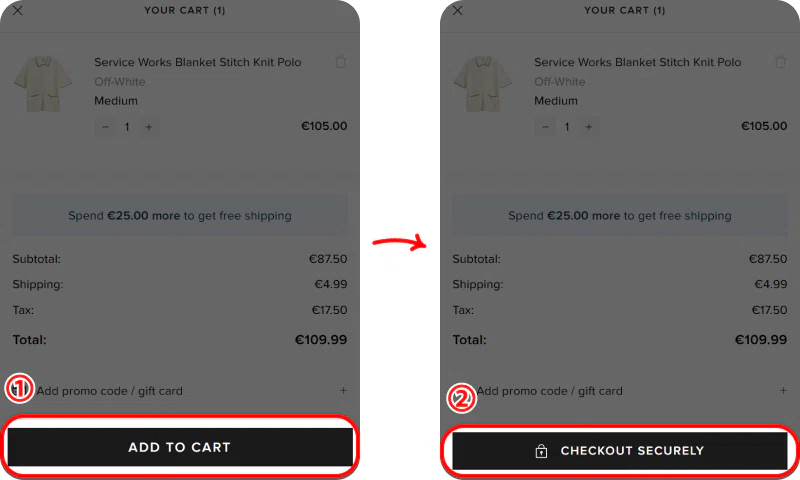Remove the polo using trash icon in step 2 cart

point(781,62)
